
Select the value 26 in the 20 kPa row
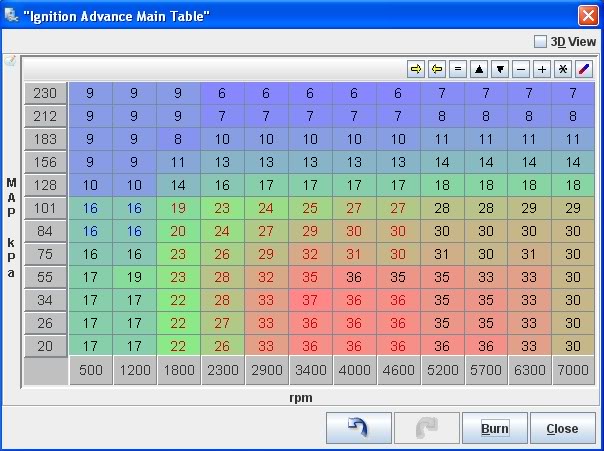click(222, 346)
